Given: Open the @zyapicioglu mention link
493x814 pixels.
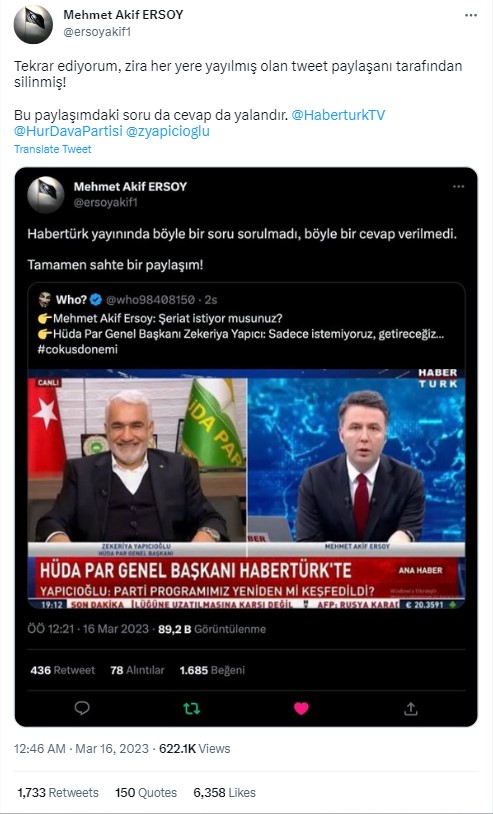Looking at the screenshot, I should click(168, 131).
